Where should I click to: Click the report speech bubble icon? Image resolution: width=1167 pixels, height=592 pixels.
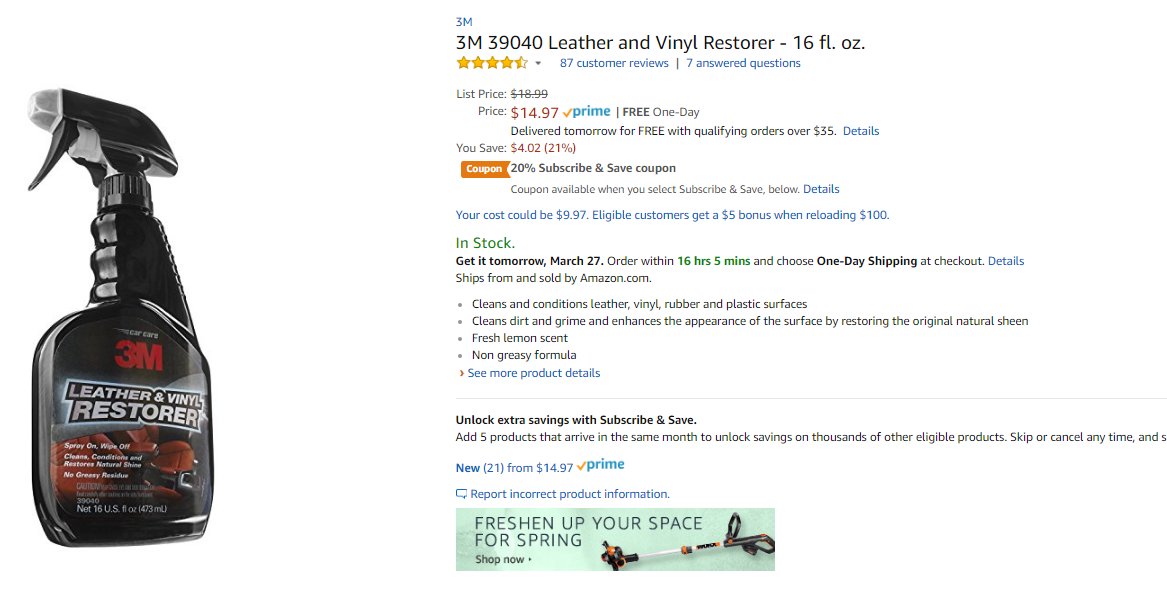tap(461, 494)
